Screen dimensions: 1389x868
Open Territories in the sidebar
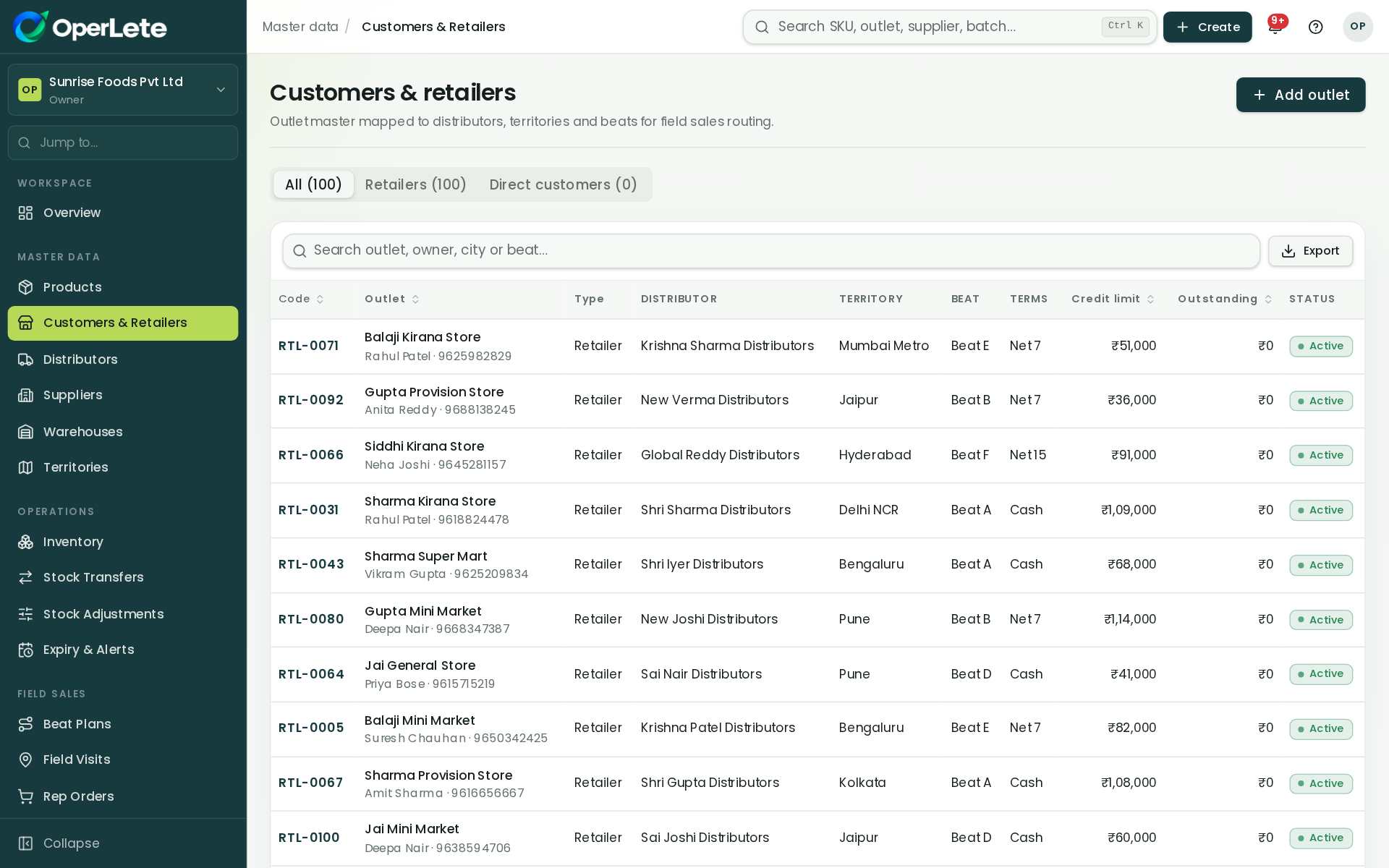[123, 467]
